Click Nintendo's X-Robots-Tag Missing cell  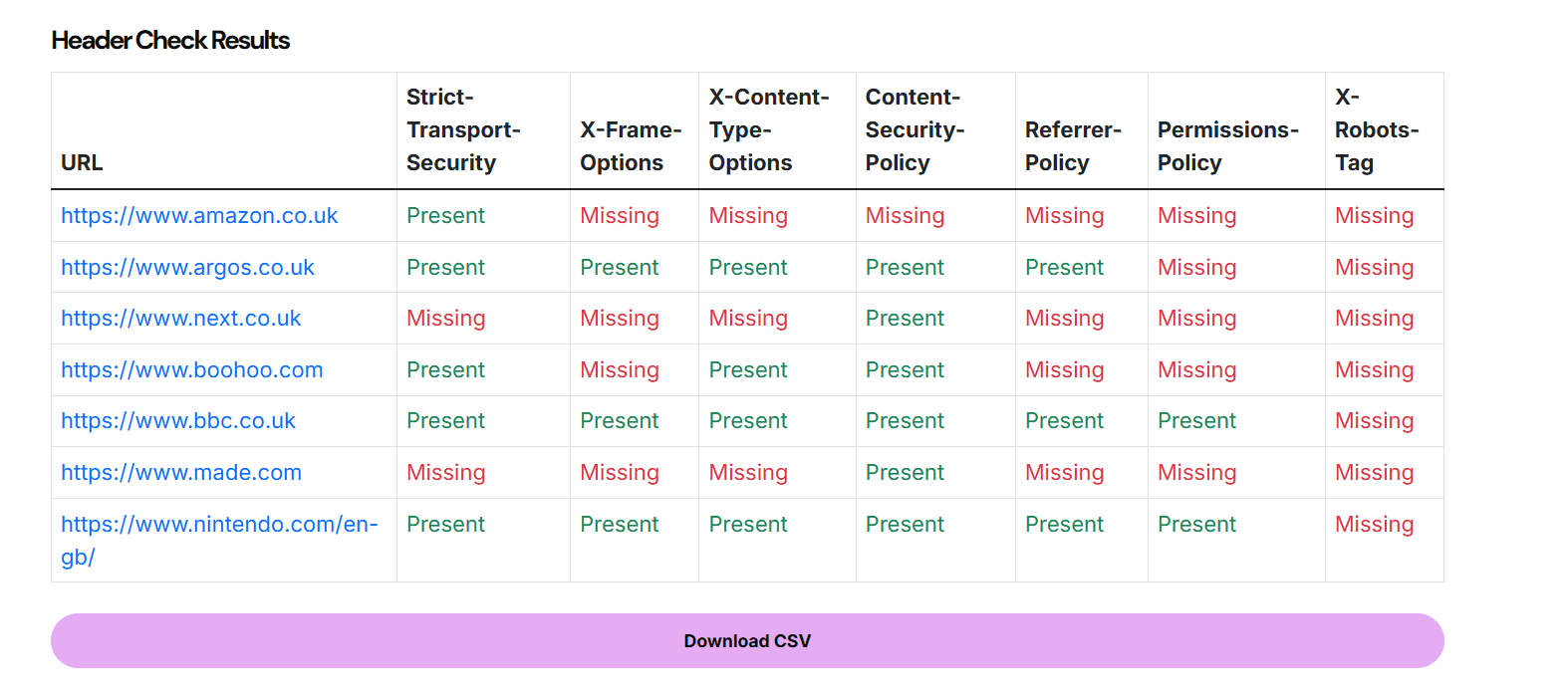pyautogui.click(x=1374, y=525)
